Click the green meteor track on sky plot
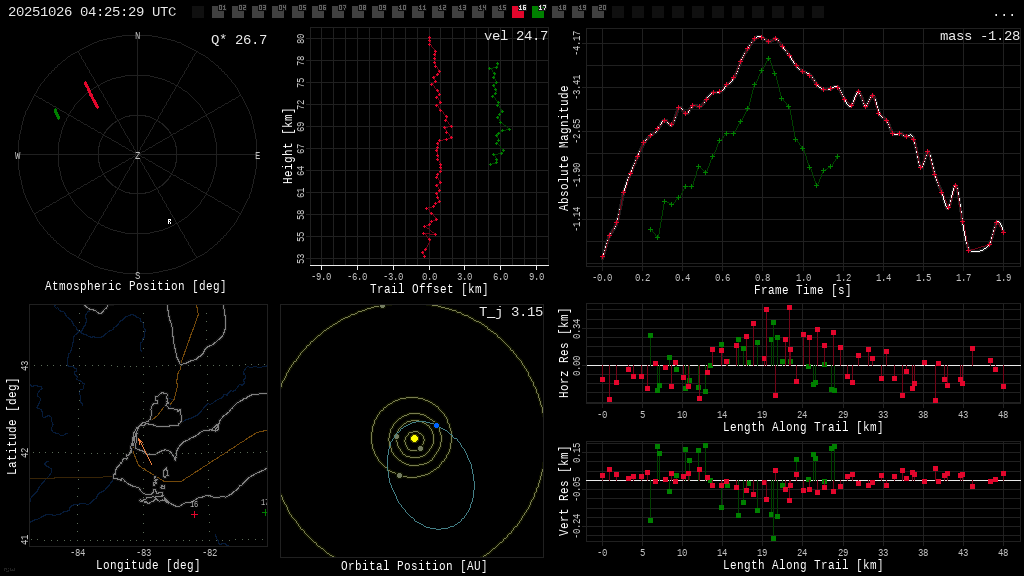The height and width of the screenshot is (576, 1024). click(57, 114)
